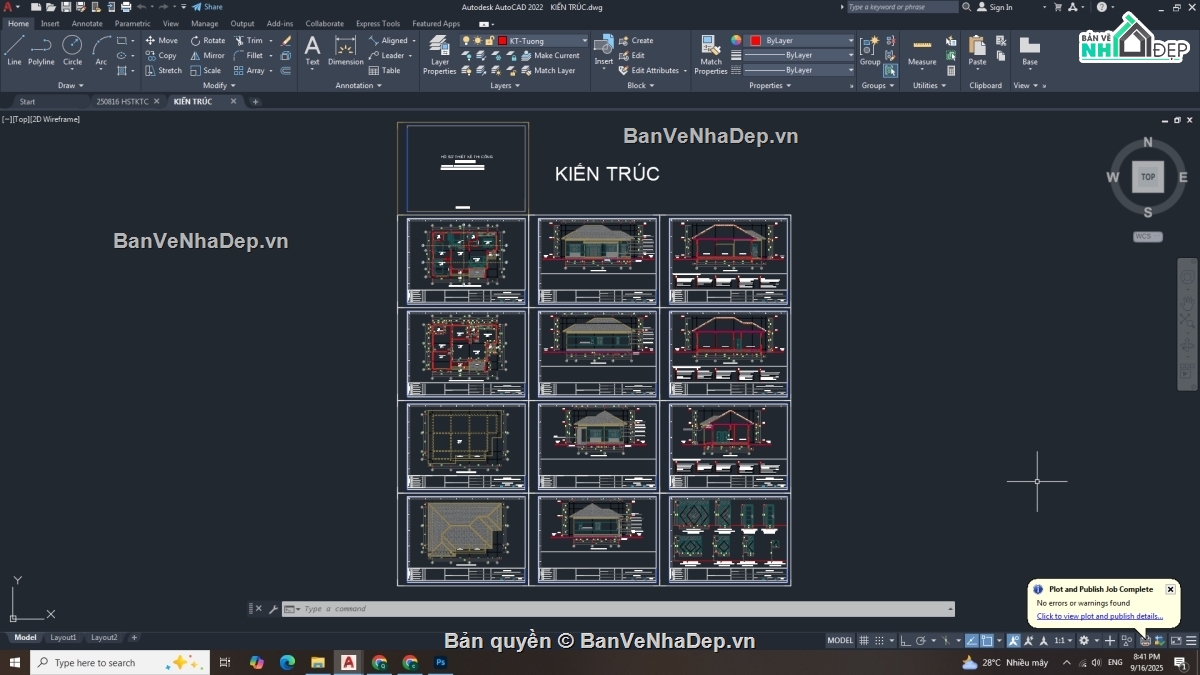
Task: Click the Make Current layer button
Action: (550, 56)
